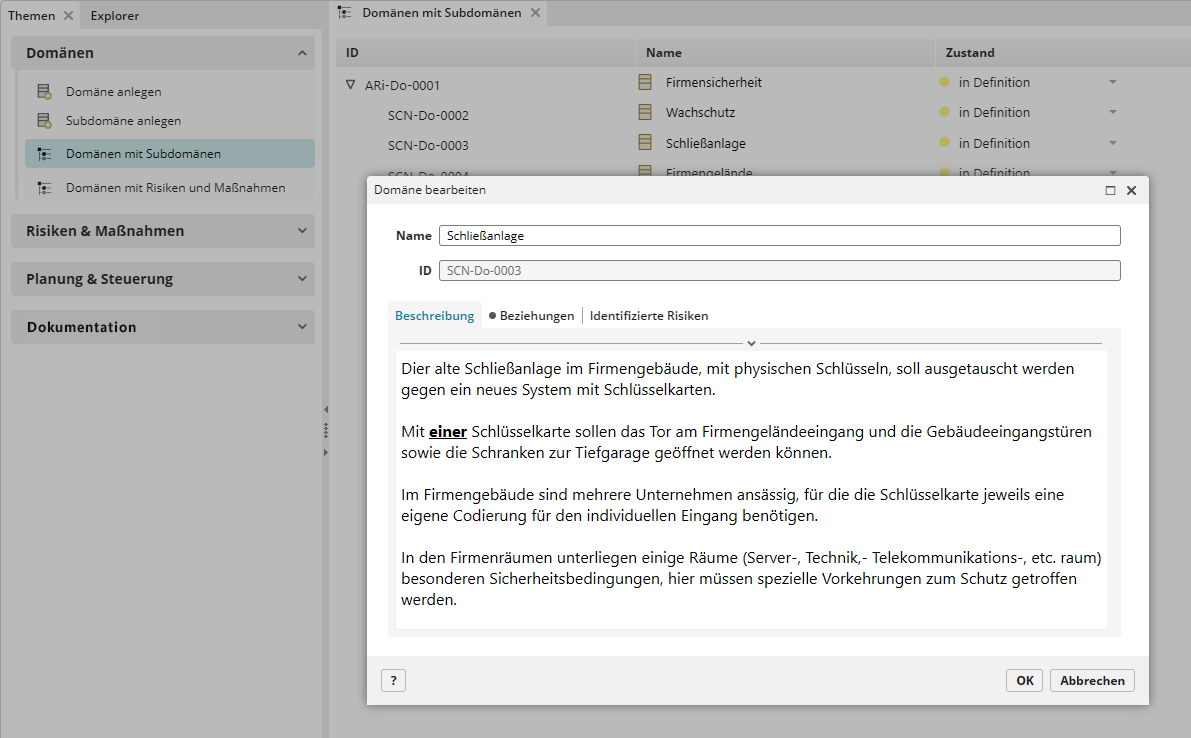Click the Domänen mit Risiken und Maßnahmen icon

click(45, 188)
